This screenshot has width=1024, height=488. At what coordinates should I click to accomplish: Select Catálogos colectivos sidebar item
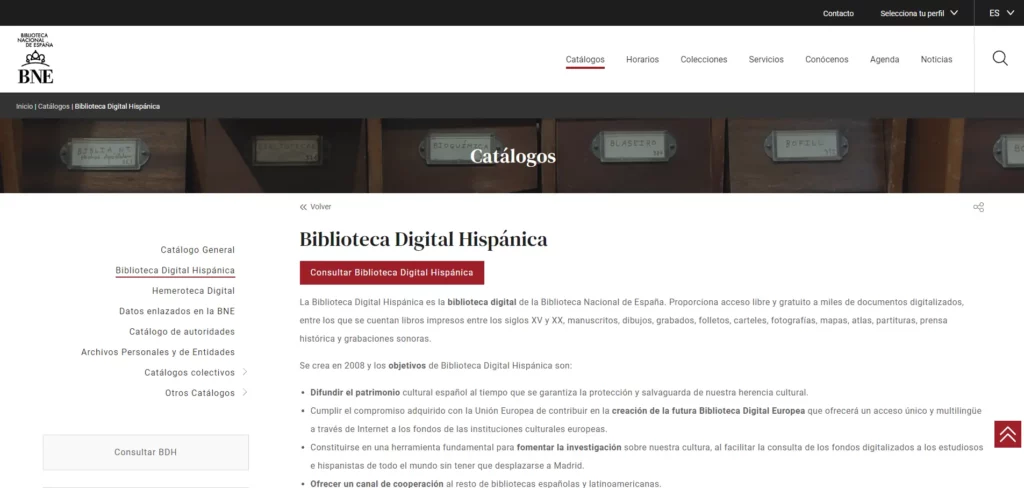point(189,372)
